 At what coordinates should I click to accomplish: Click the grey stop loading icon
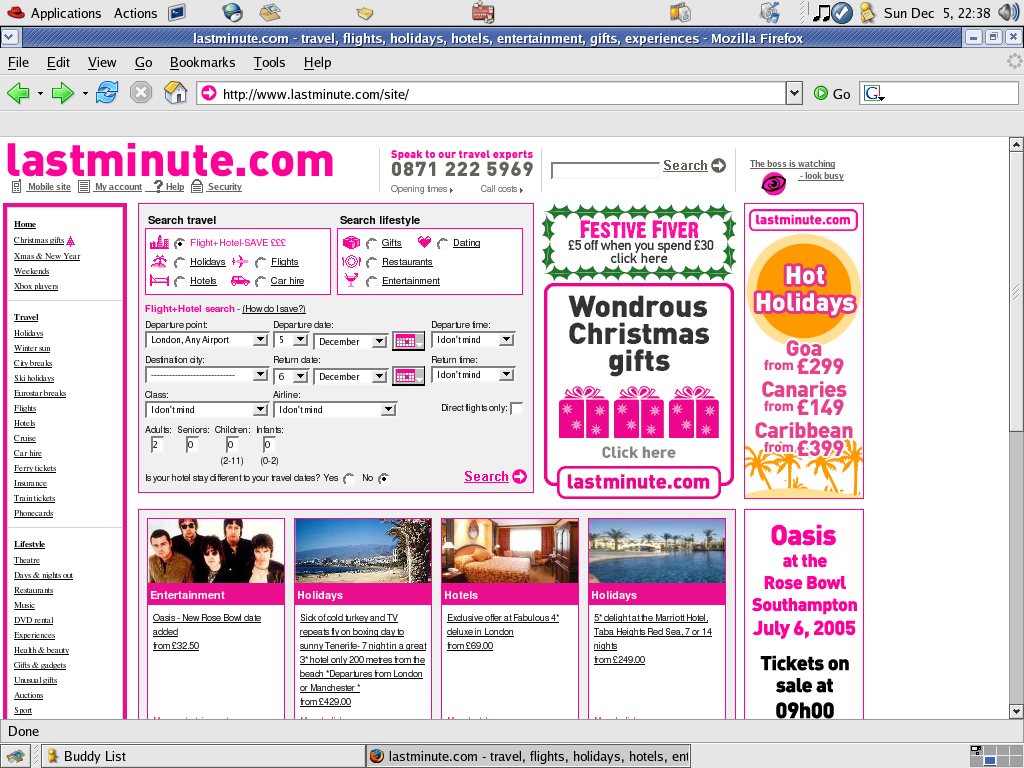(x=140, y=93)
